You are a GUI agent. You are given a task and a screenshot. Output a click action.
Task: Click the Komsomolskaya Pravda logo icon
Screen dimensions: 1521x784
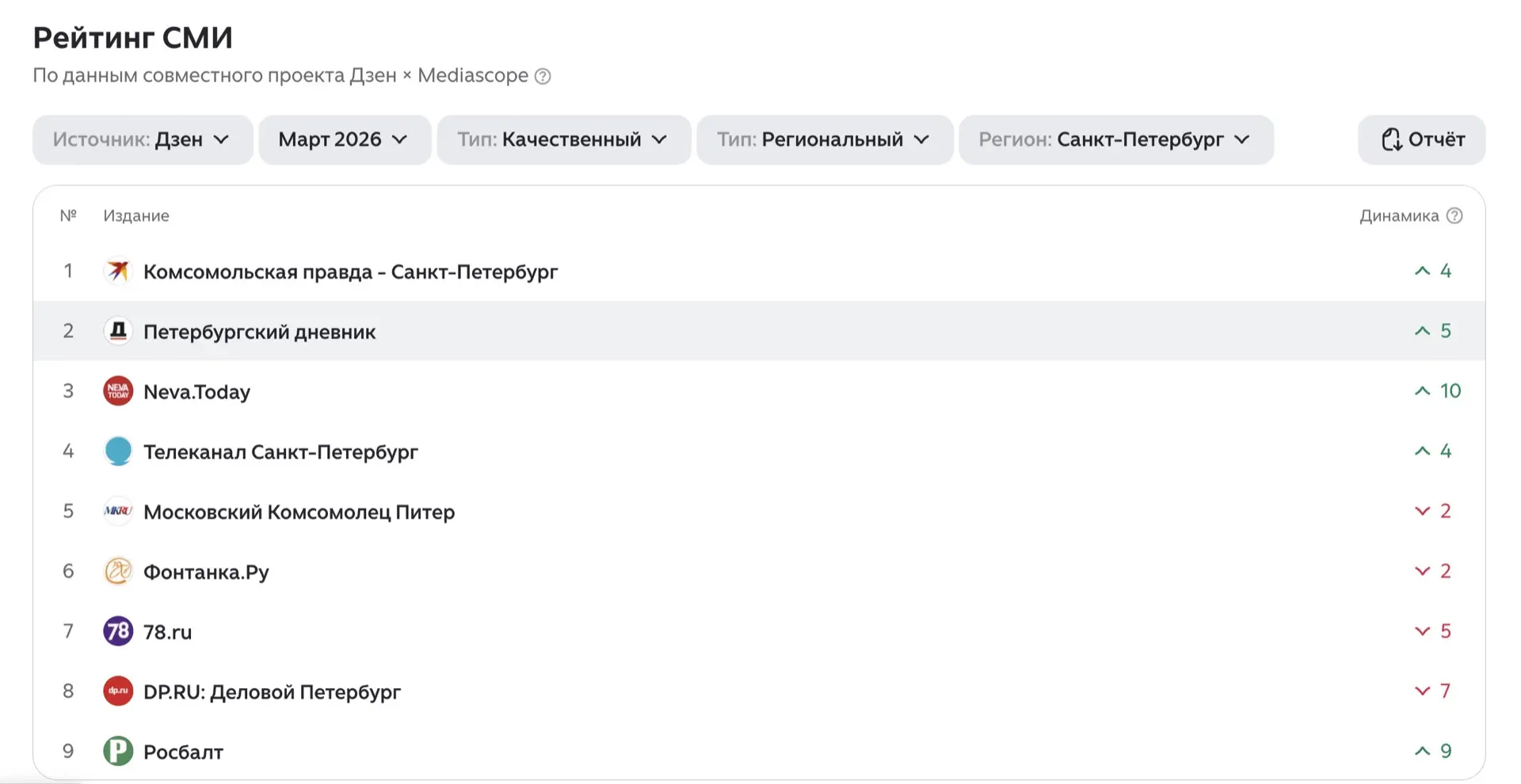tap(118, 271)
